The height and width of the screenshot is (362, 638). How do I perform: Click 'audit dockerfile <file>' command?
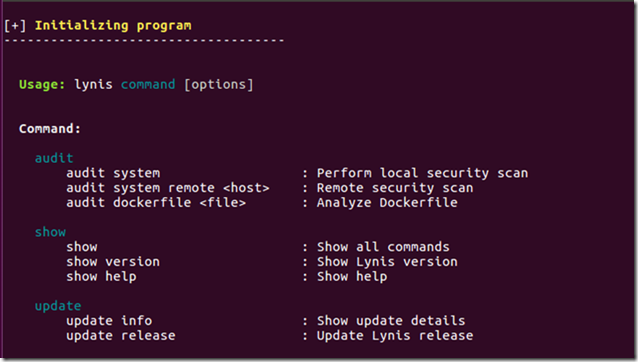(156, 203)
